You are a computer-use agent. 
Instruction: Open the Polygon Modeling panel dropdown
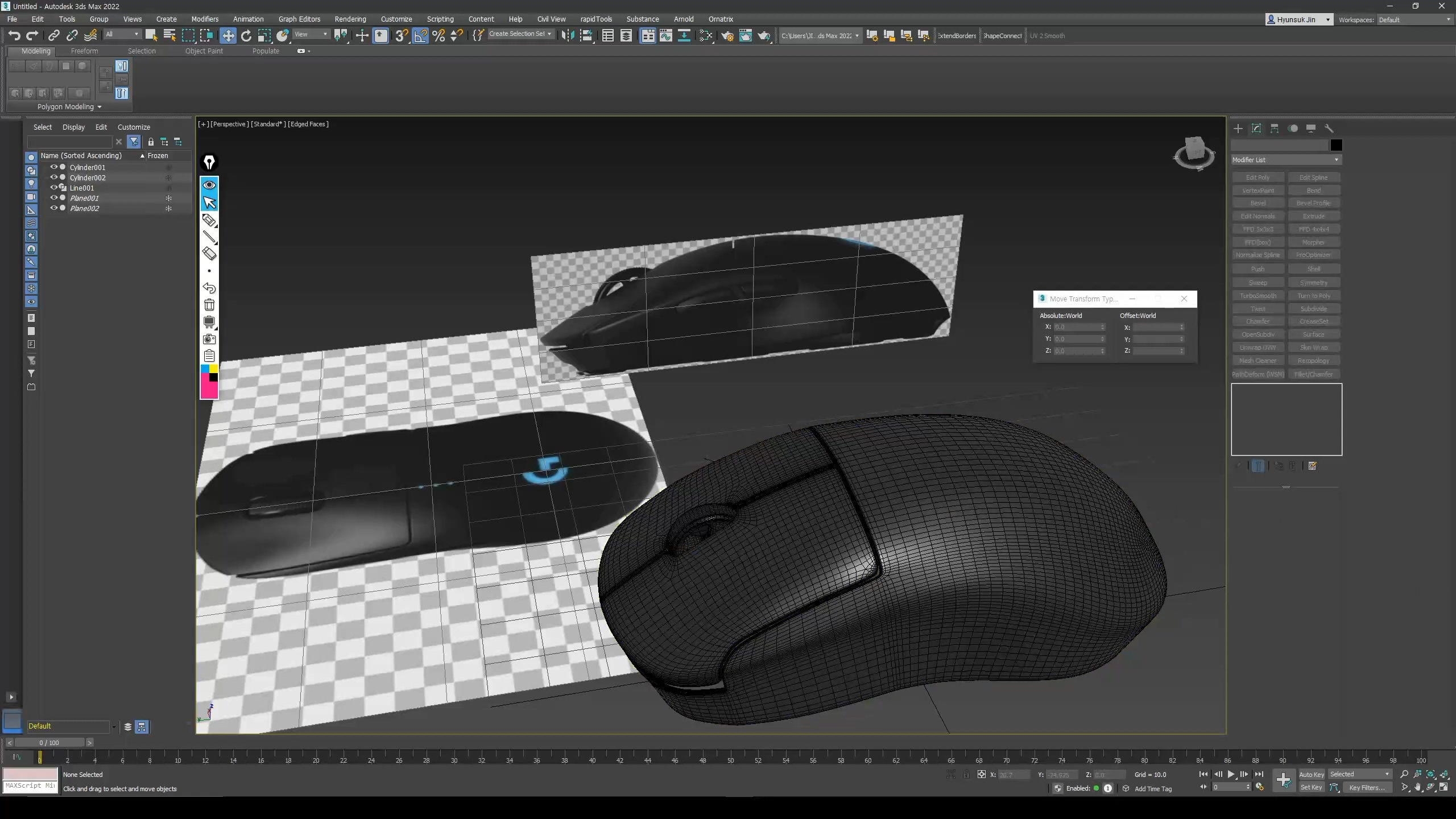(x=69, y=107)
